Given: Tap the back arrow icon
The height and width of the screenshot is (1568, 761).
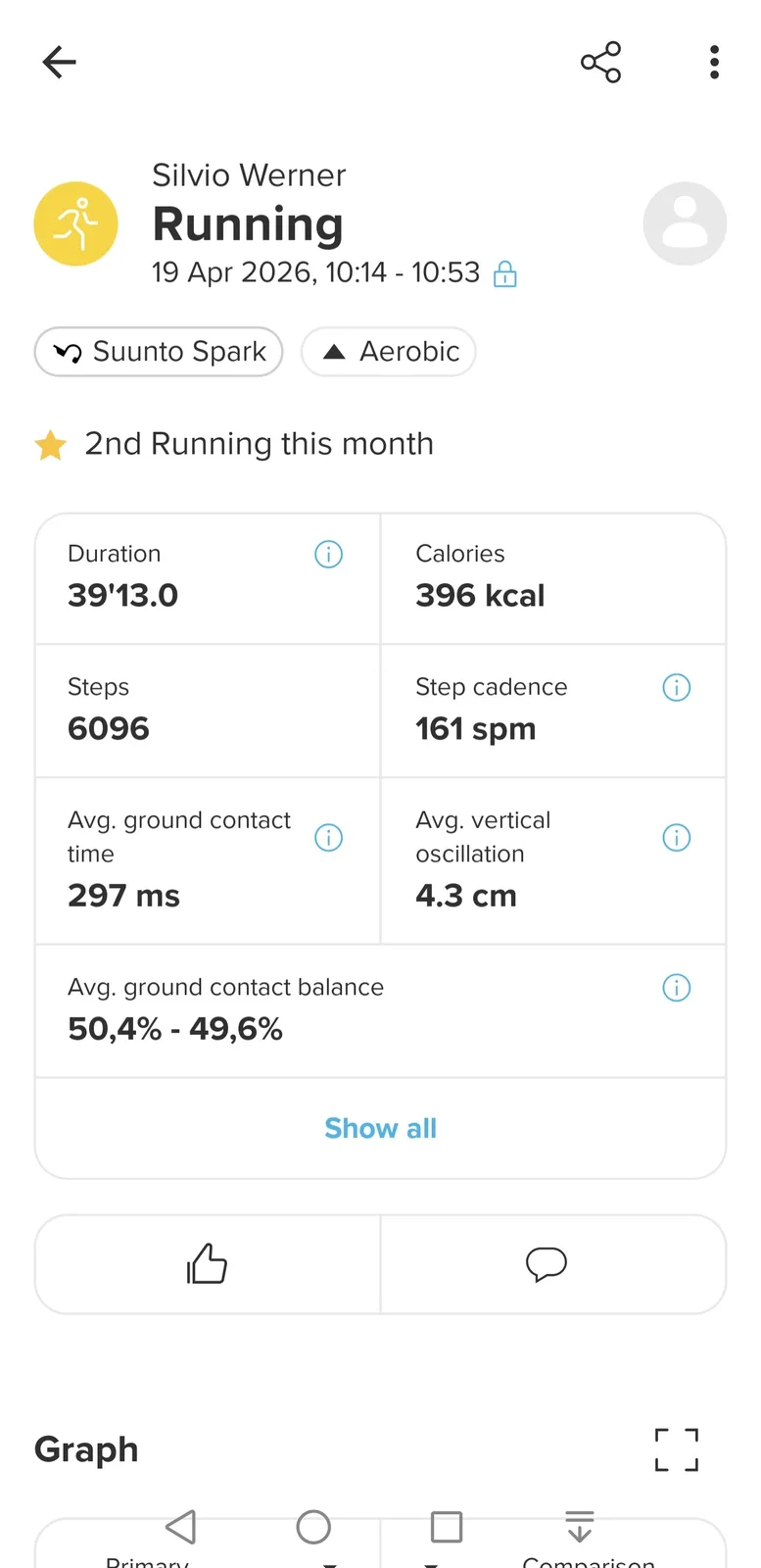Looking at the screenshot, I should coord(60,63).
